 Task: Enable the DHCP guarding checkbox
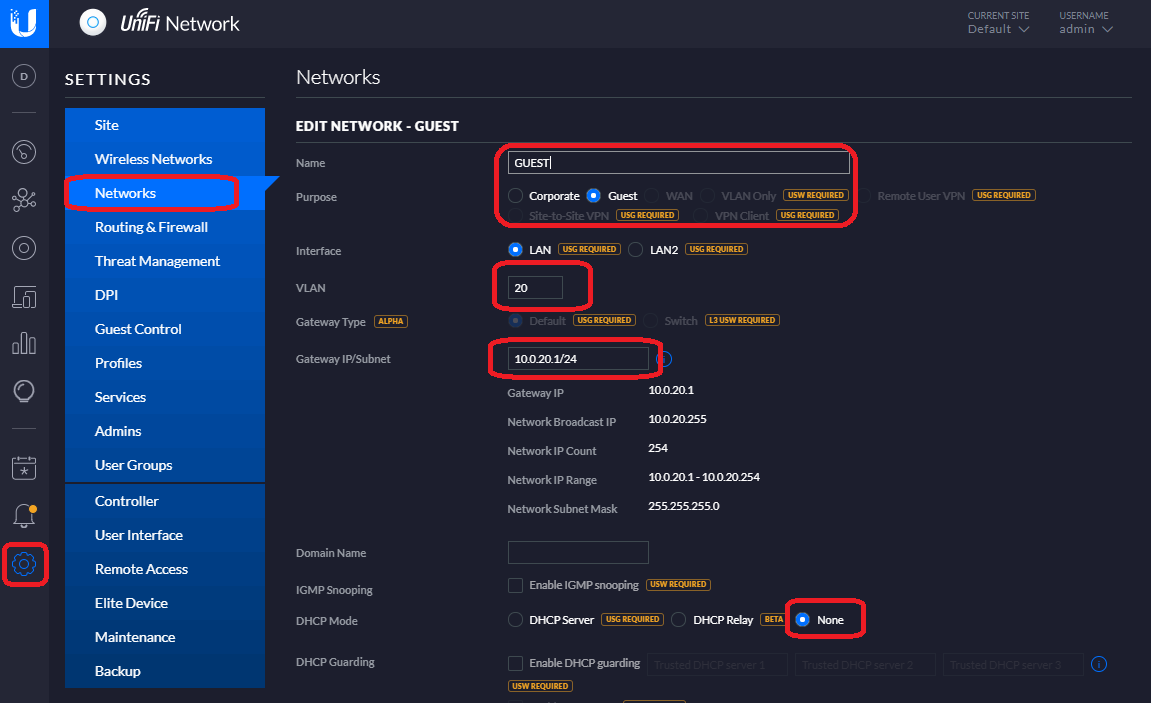point(515,663)
